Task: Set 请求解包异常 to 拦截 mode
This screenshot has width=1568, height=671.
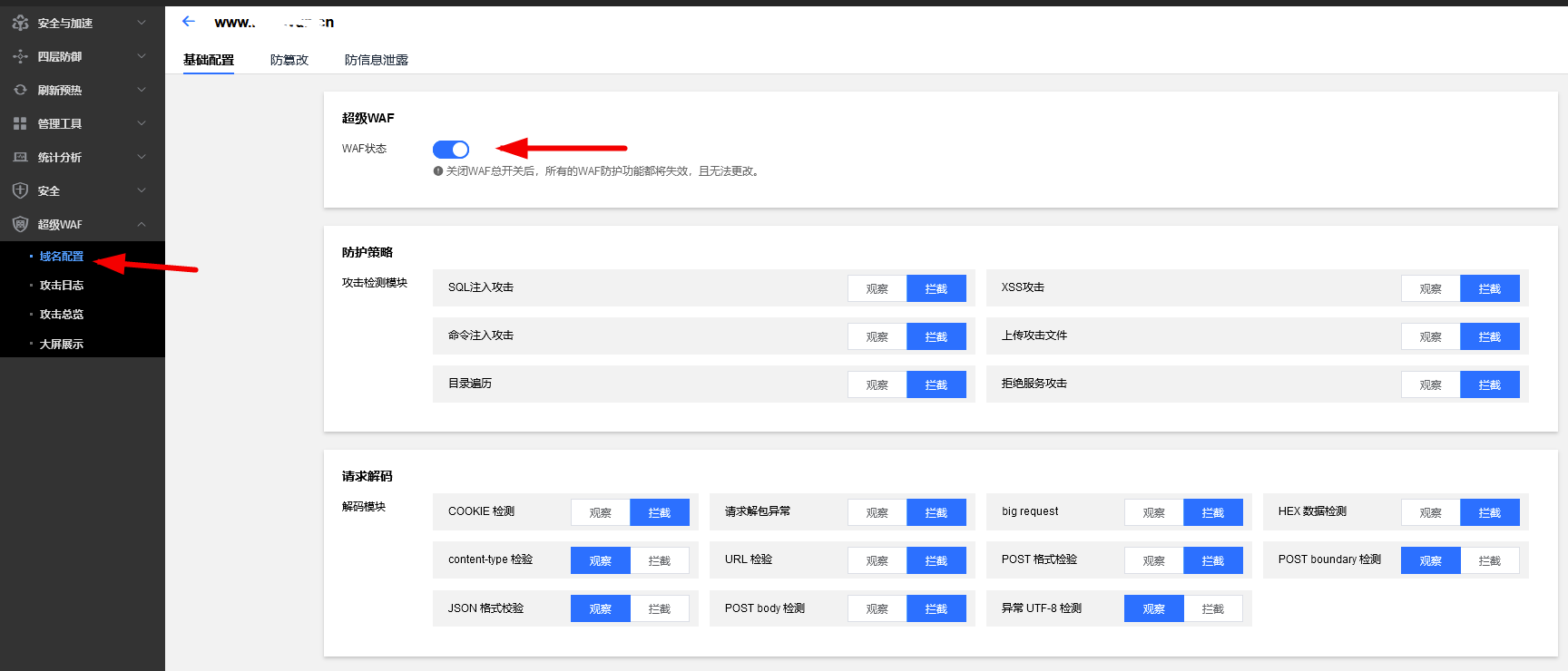Action: (936, 512)
